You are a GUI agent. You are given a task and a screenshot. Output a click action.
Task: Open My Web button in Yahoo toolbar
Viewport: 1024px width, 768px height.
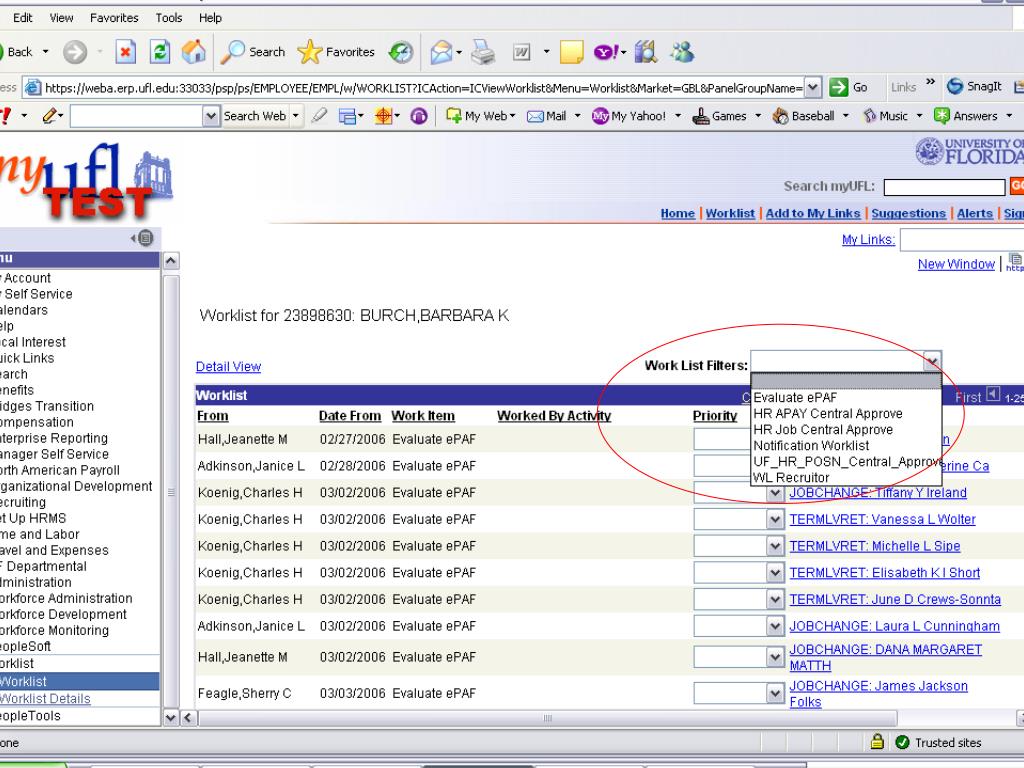pyautogui.click(x=480, y=116)
